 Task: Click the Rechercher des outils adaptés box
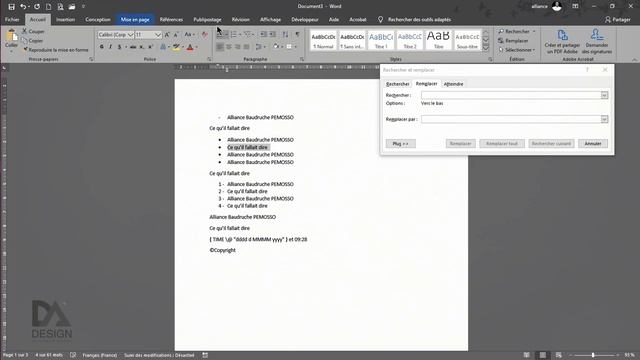(x=415, y=20)
